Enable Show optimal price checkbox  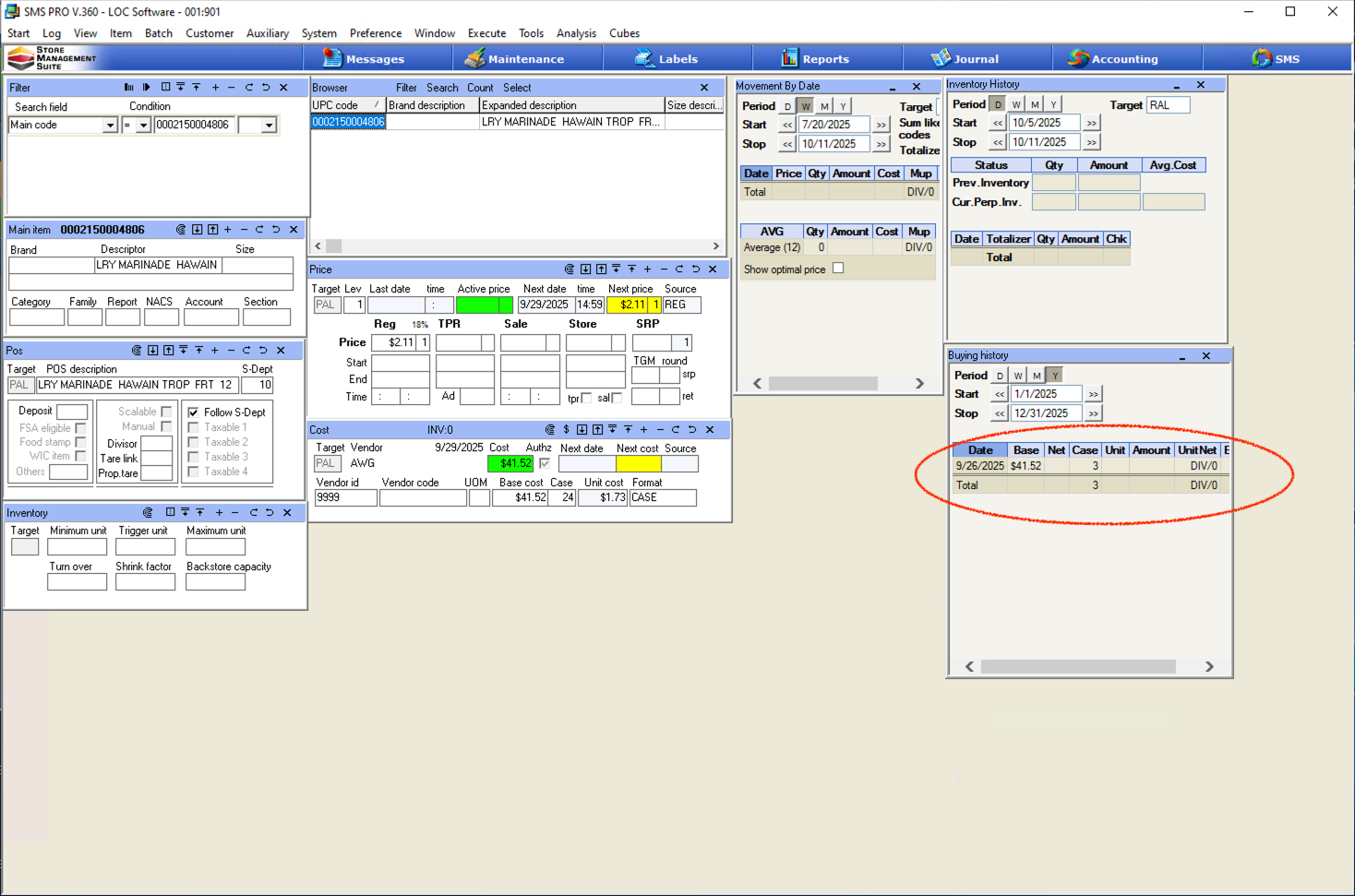click(838, 269)
